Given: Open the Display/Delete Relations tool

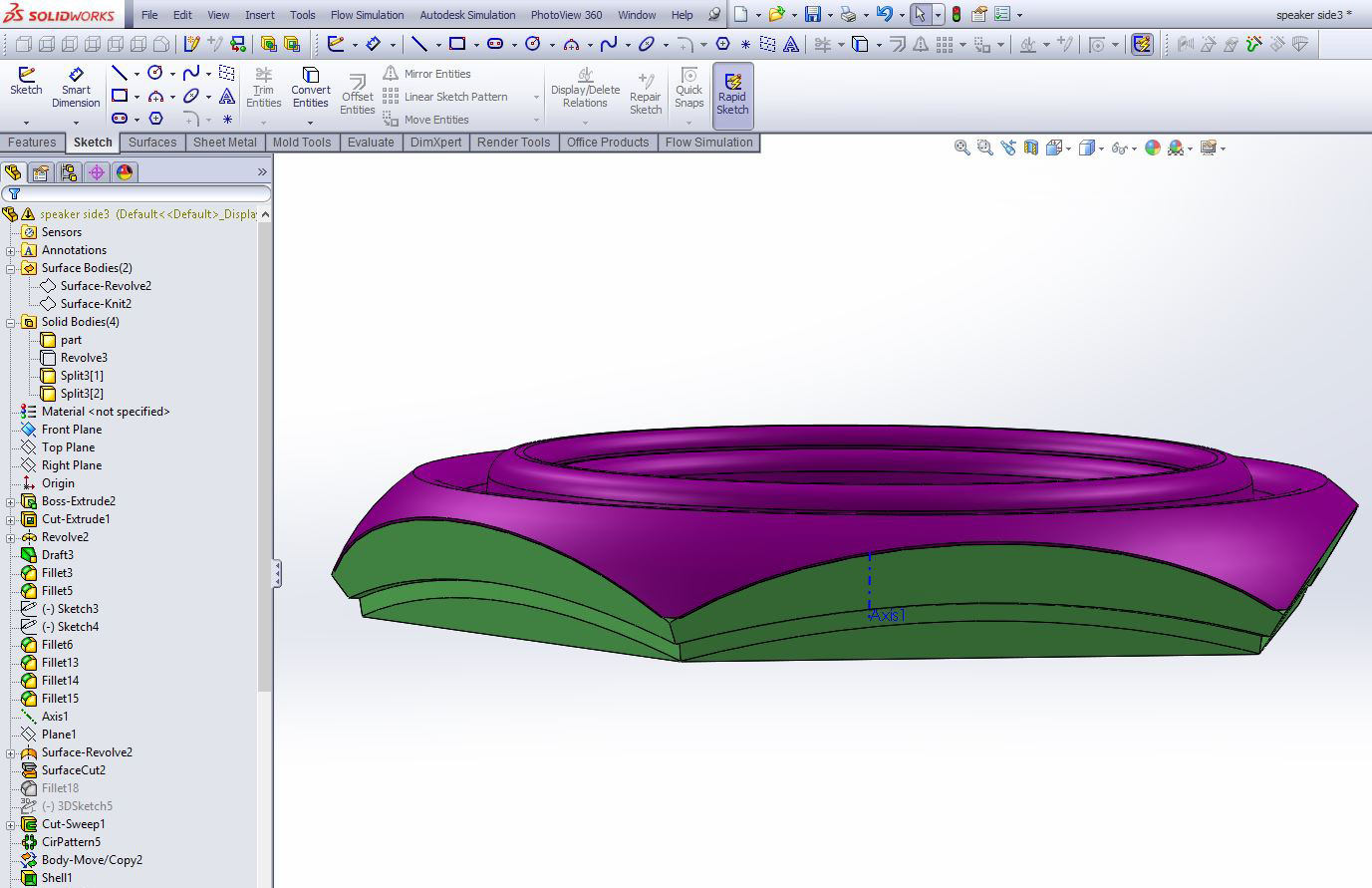Looking at the screenshot, I should point(585,88).
